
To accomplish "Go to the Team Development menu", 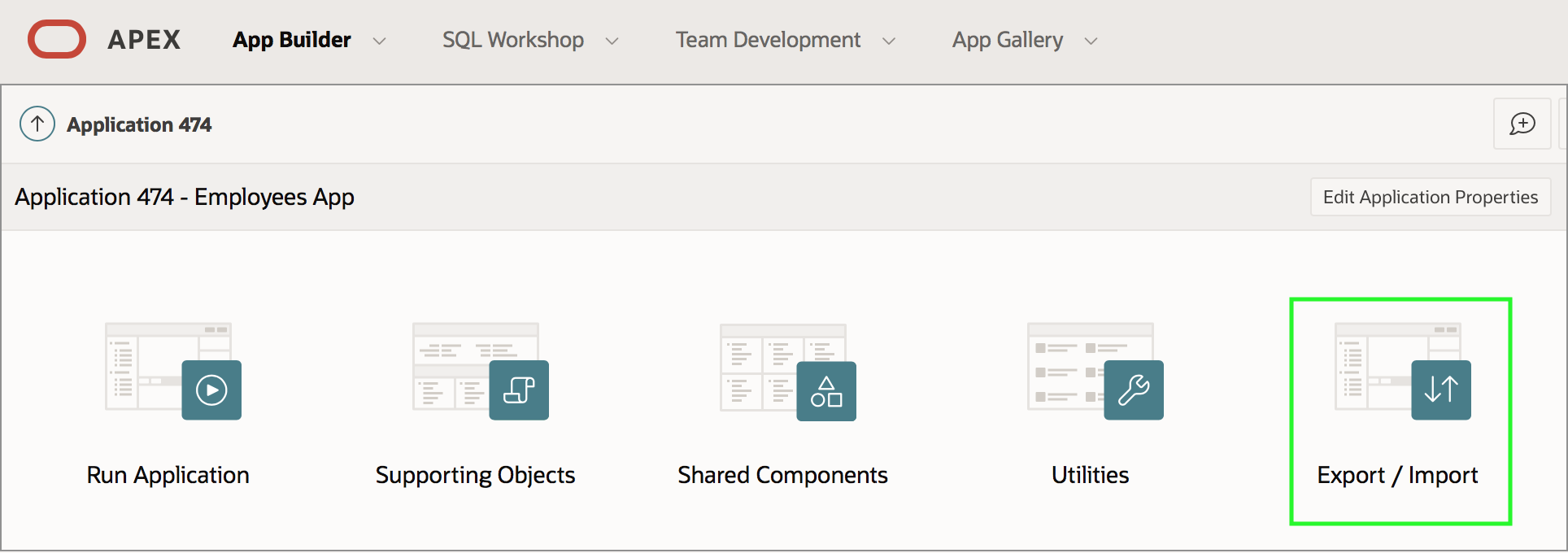I will pos(768,40).
